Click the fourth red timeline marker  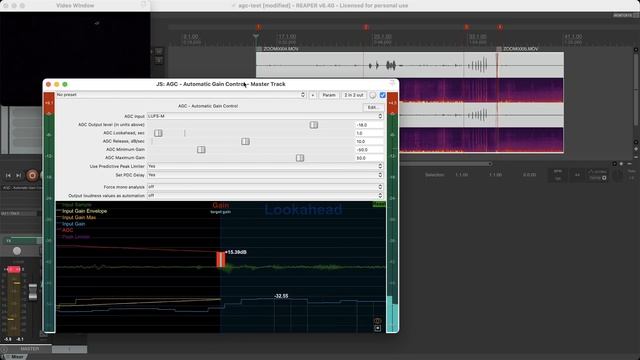point(500,27)
